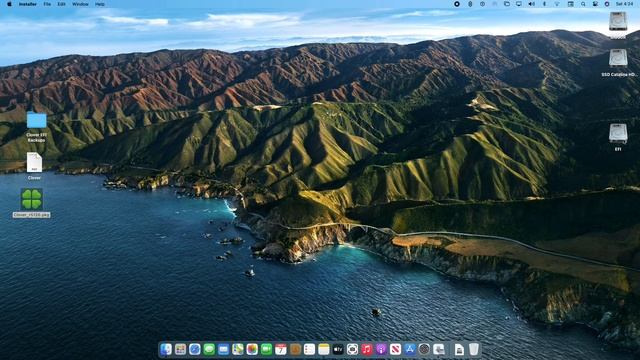The image size is (640, 360).
Task: Open the brown Contacts icon in the Dock
Action: 295,349
